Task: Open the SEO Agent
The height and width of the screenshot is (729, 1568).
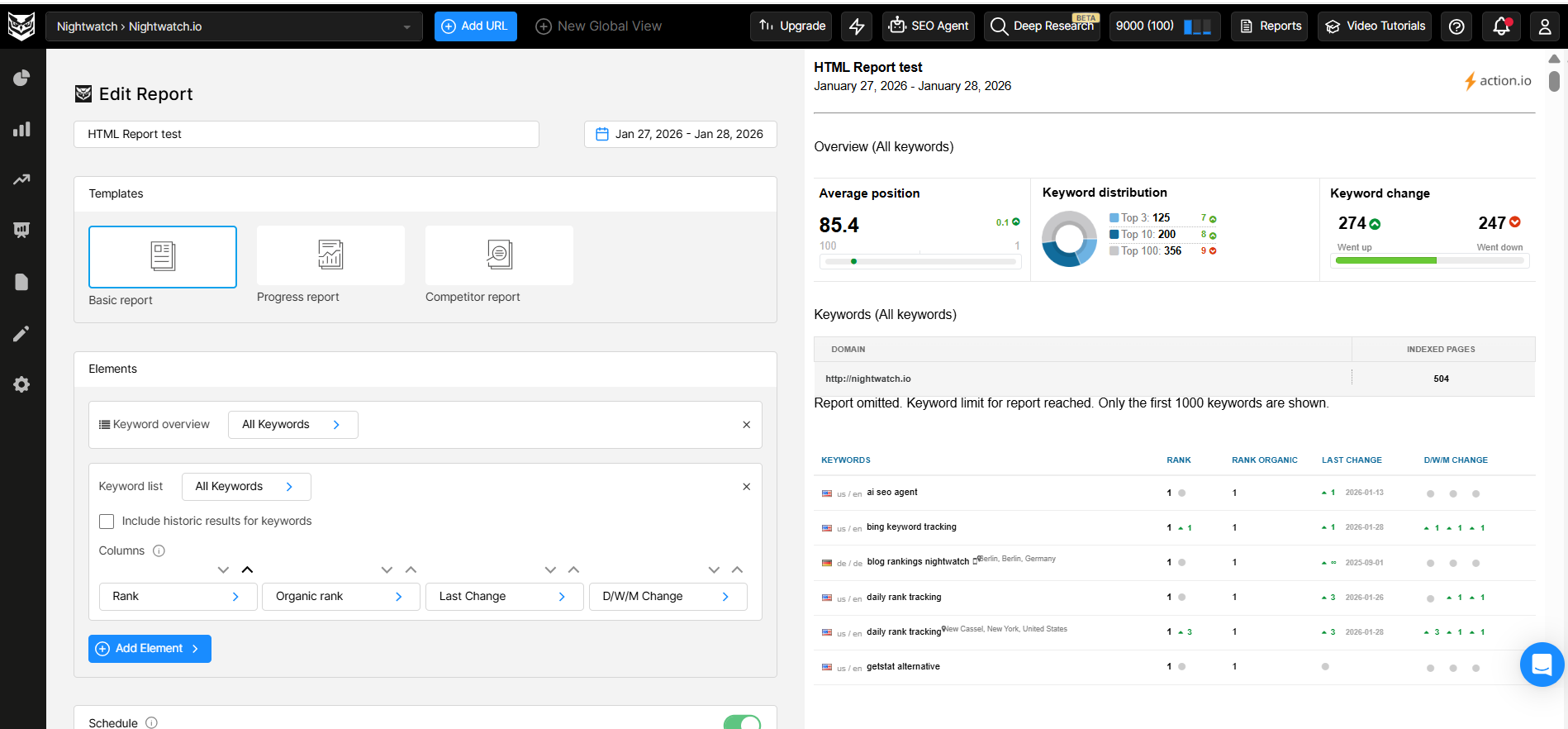Action: [x=929, y=26]
